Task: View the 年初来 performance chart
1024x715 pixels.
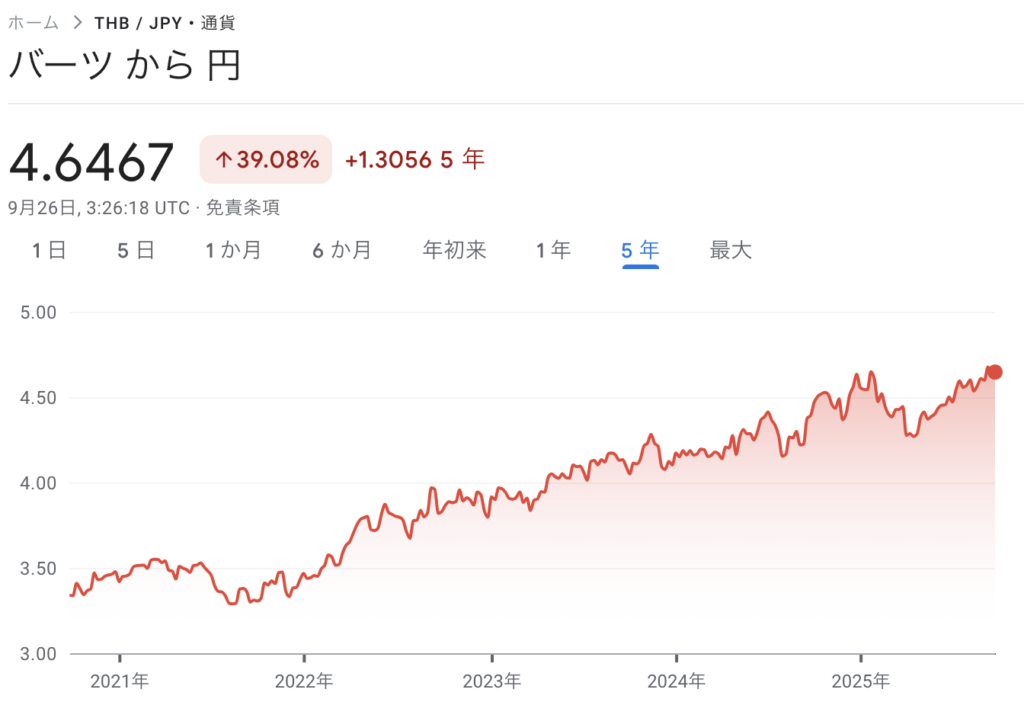Action: coord(453,251)
